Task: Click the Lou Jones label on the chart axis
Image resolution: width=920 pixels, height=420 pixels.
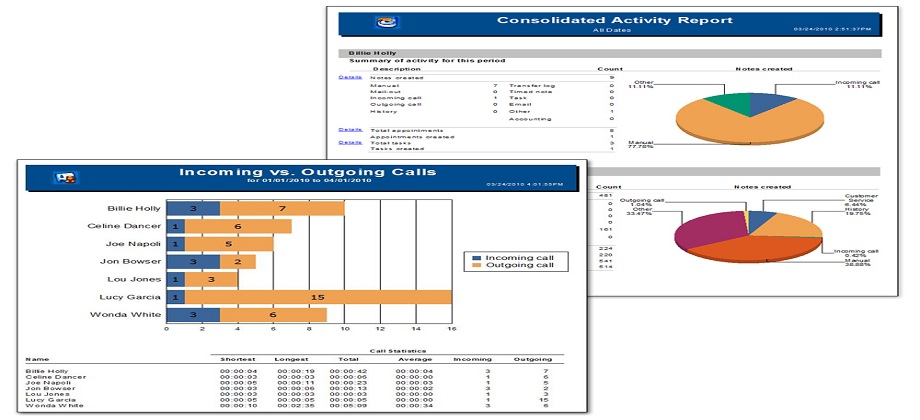Action: (x=134, y=279)
